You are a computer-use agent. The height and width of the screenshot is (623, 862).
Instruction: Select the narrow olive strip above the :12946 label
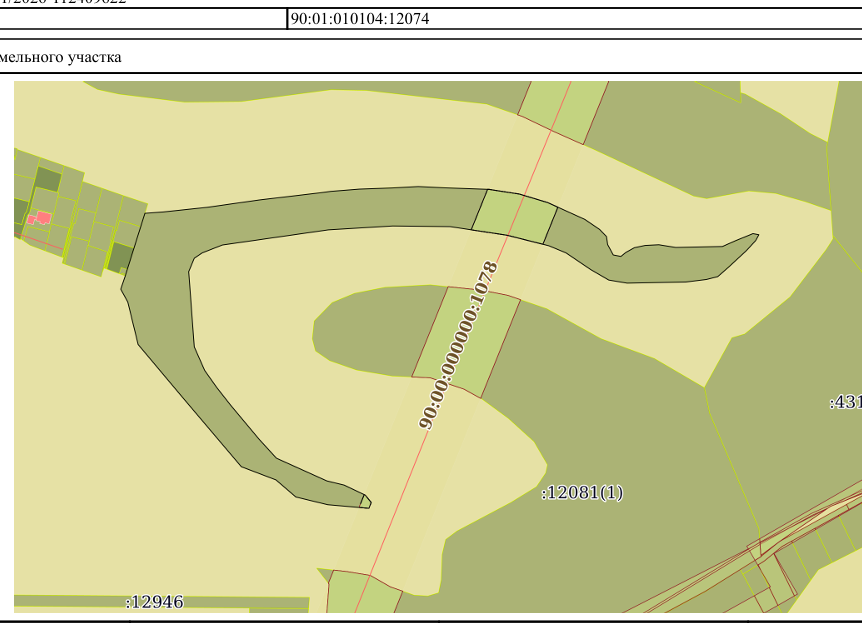159,601
